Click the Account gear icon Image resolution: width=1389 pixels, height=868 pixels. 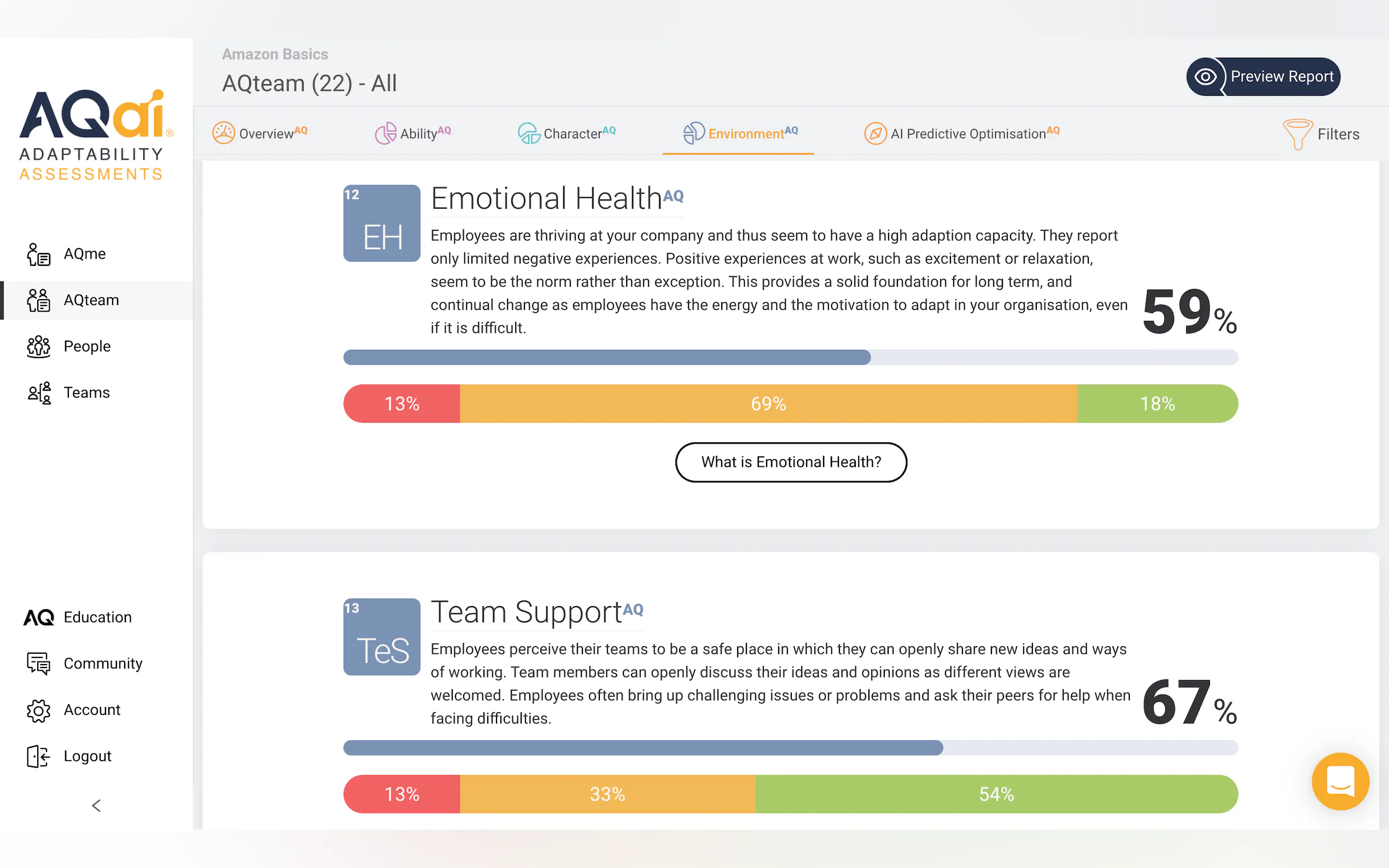pyautogui.click(x=38, y=710)
